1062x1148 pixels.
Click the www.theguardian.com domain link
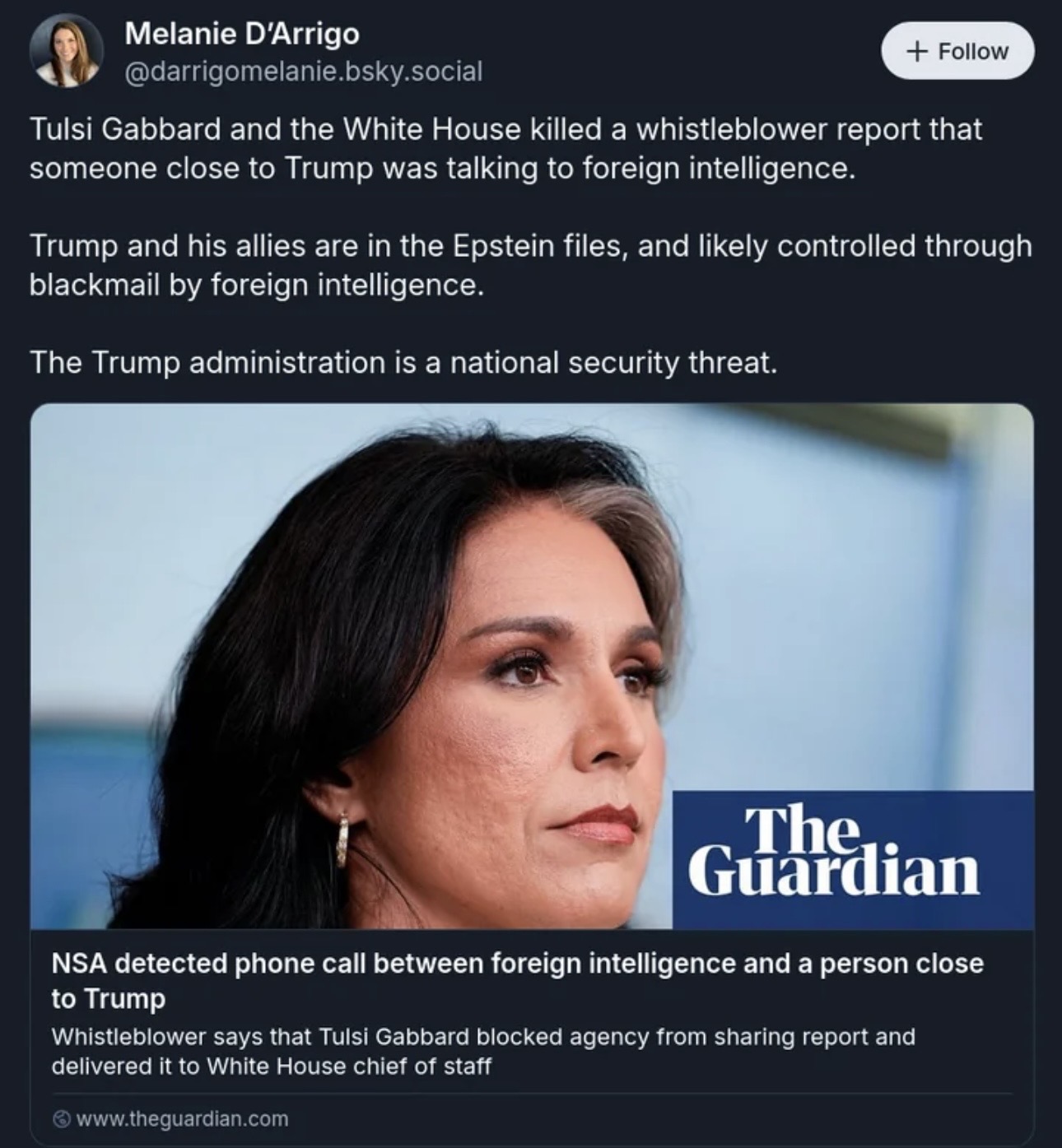coord(179,1119)
